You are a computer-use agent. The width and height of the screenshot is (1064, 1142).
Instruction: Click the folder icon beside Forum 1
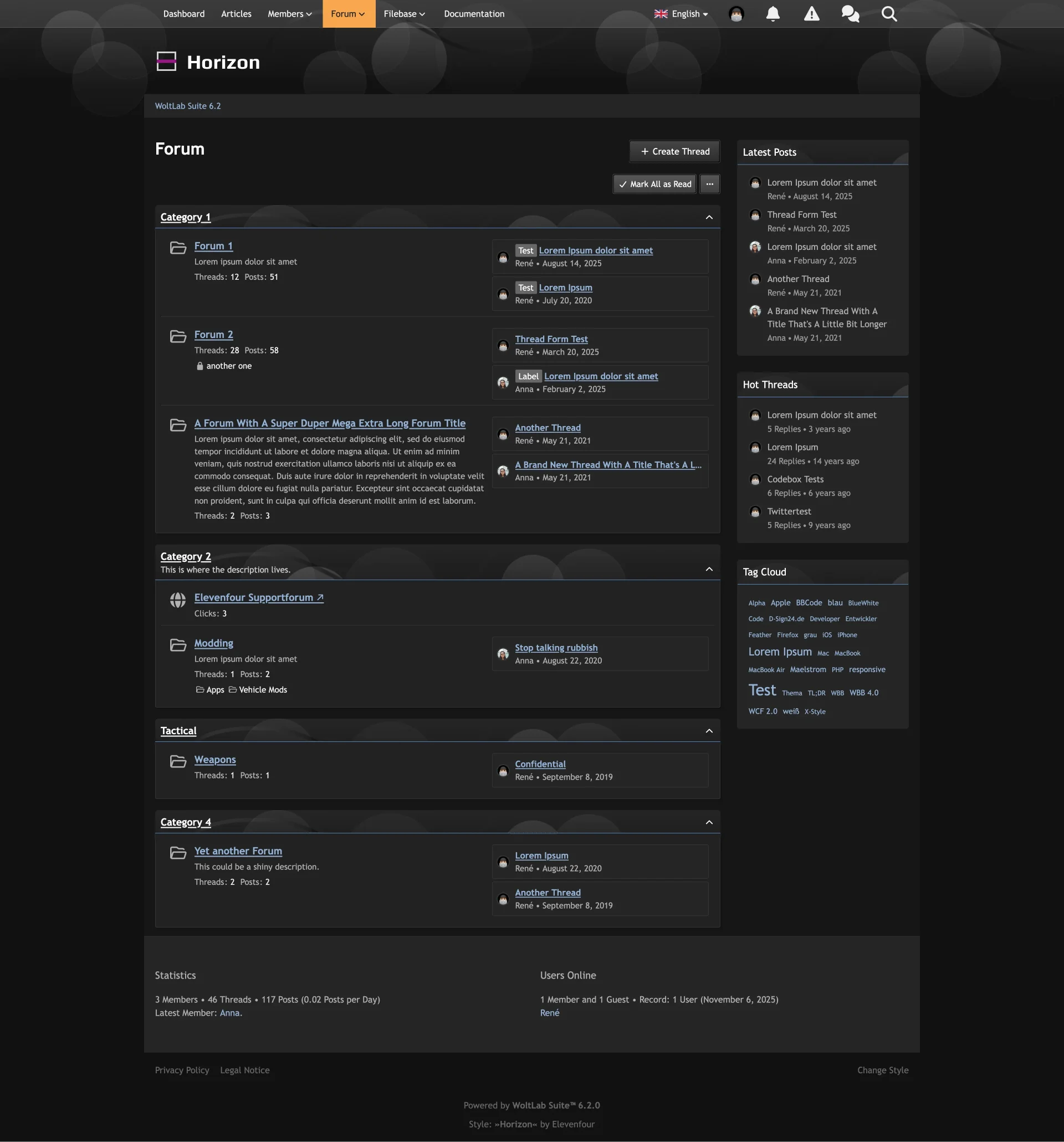(x=178, y=248)
